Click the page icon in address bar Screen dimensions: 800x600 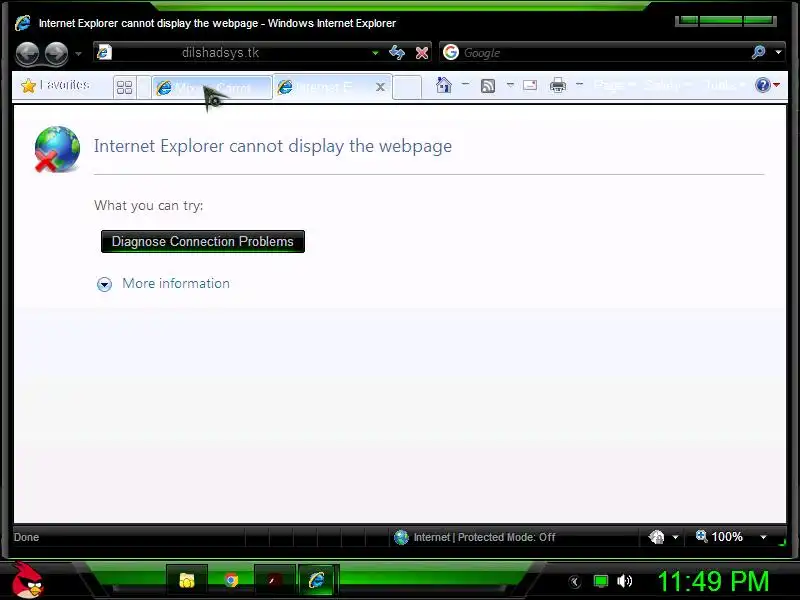click(104, 52)
